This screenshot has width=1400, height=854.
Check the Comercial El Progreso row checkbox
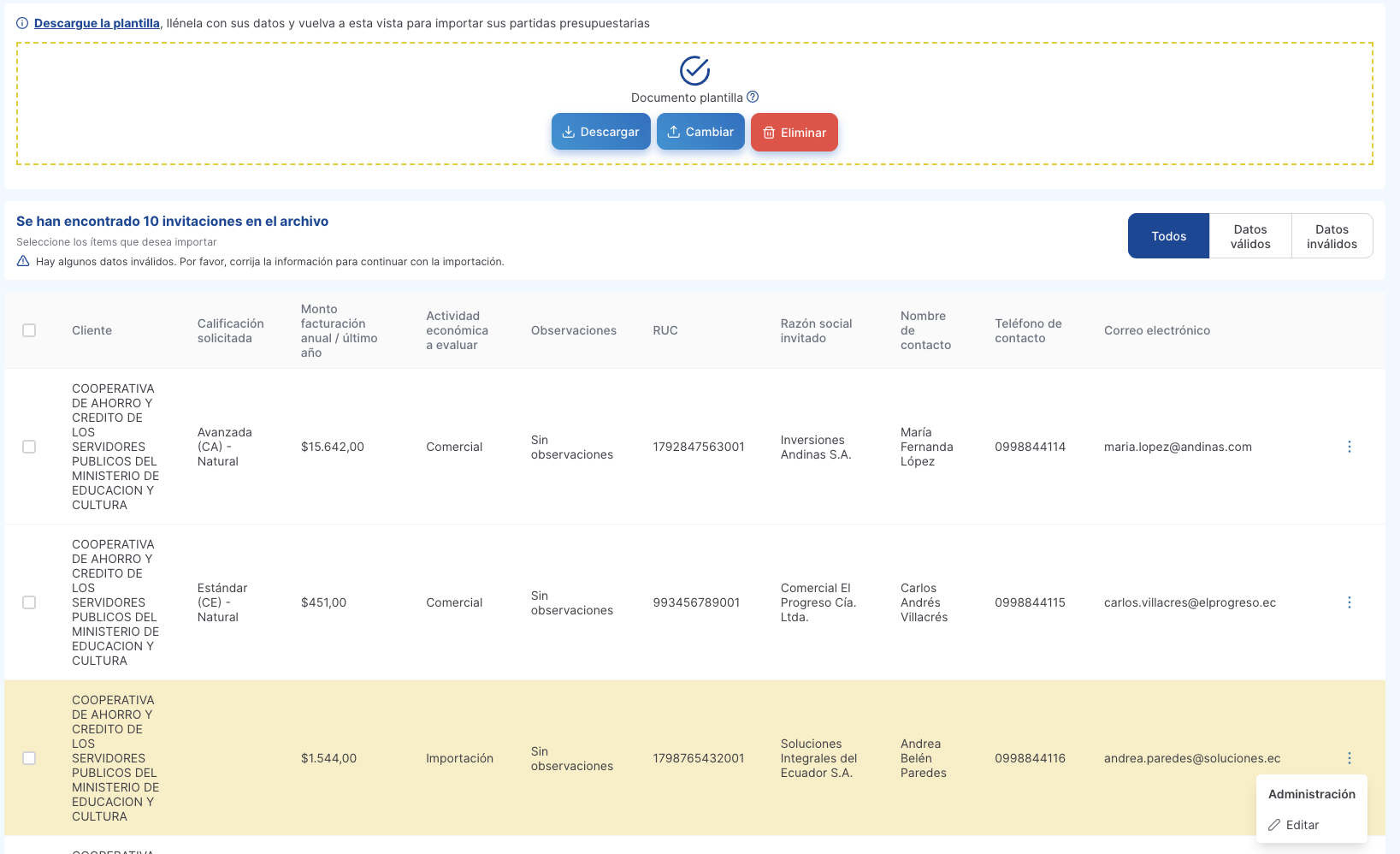click(29, 602)
